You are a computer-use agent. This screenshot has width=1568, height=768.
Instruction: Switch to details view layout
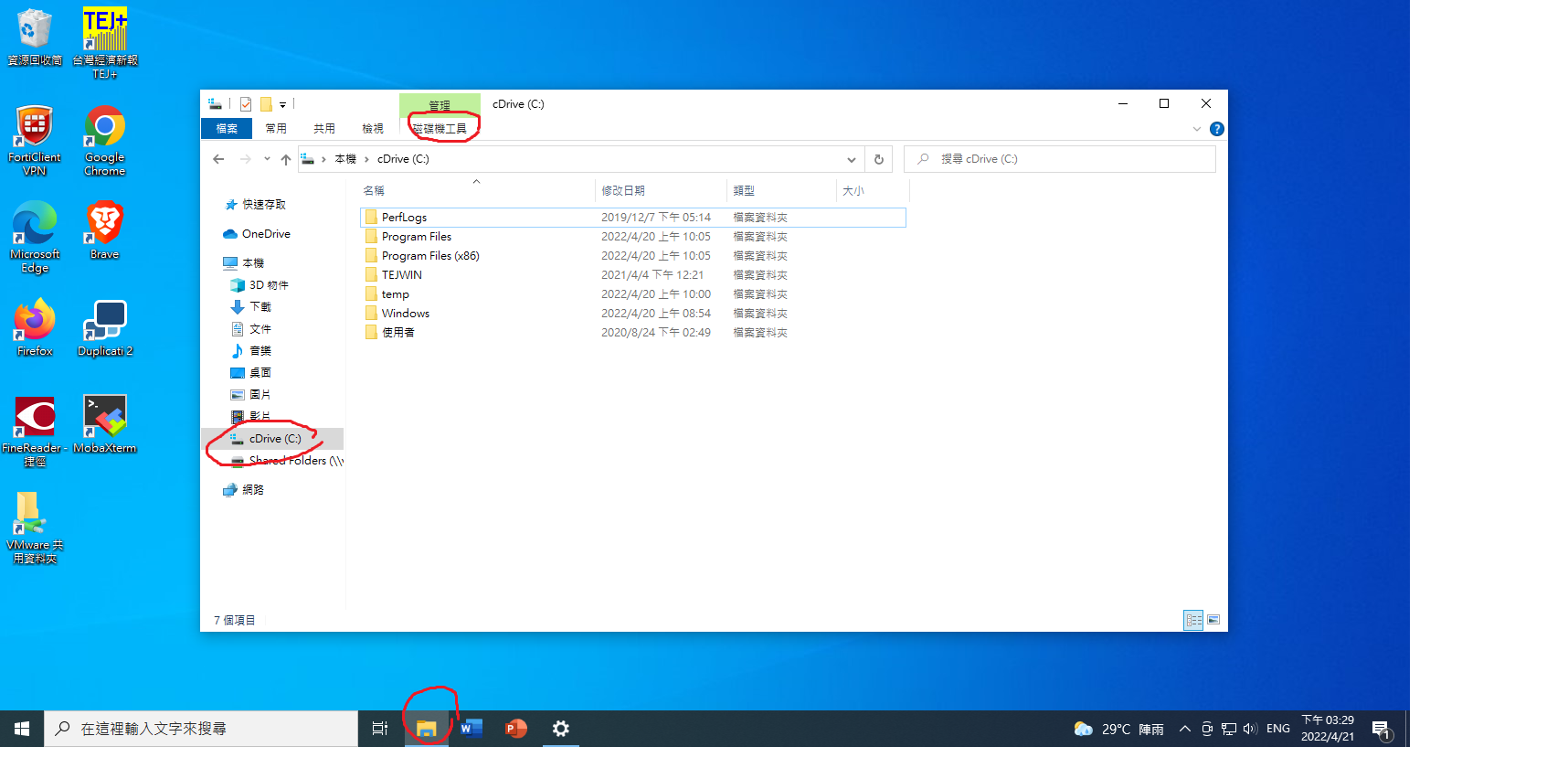pos(1193,620)
